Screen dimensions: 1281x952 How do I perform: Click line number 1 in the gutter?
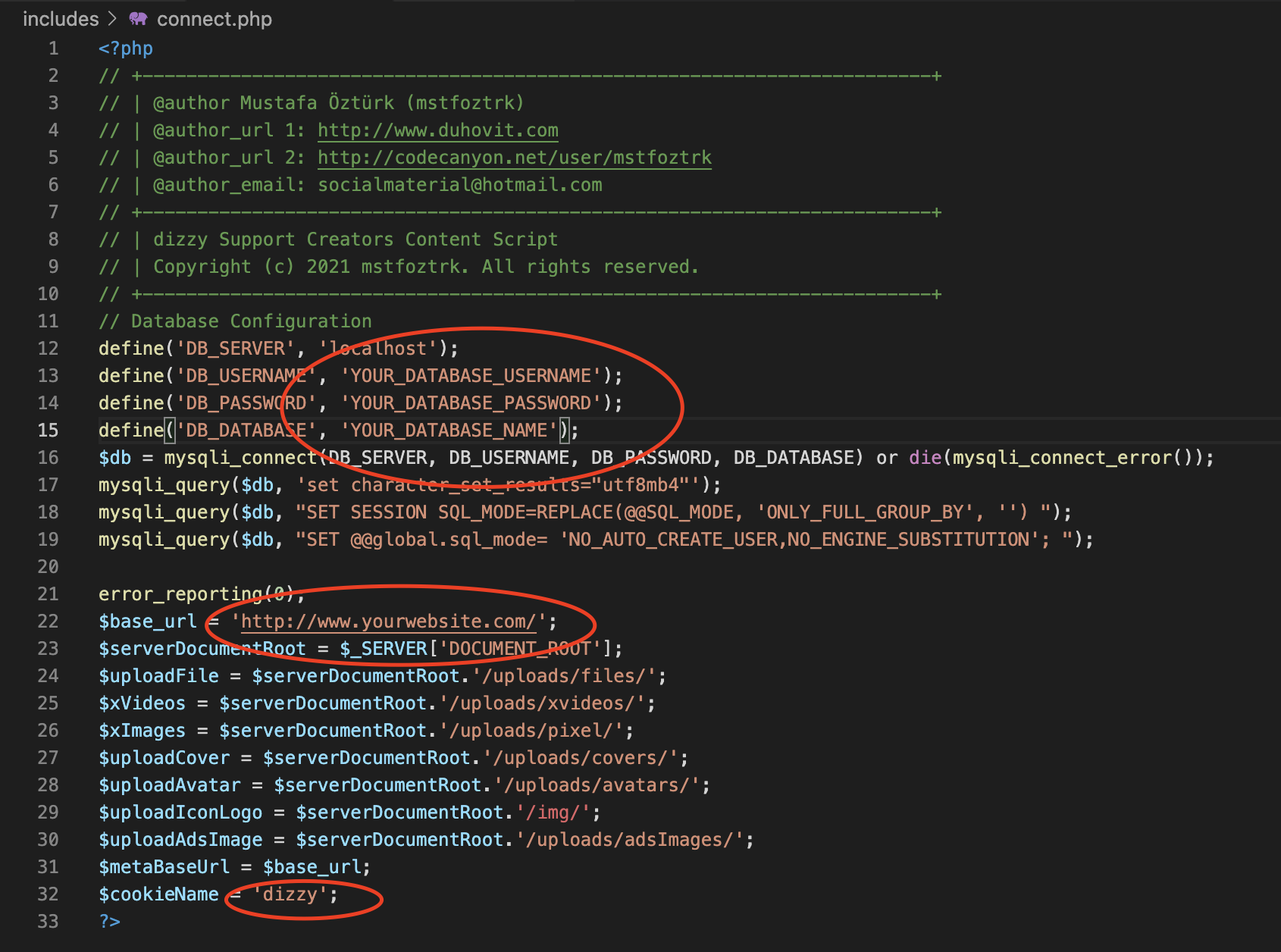click(x=53, y=49)
